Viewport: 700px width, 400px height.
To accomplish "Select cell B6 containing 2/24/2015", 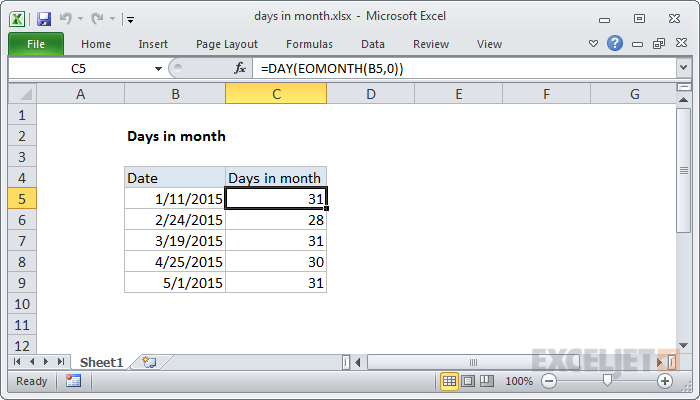I will (x=175, y=219).
